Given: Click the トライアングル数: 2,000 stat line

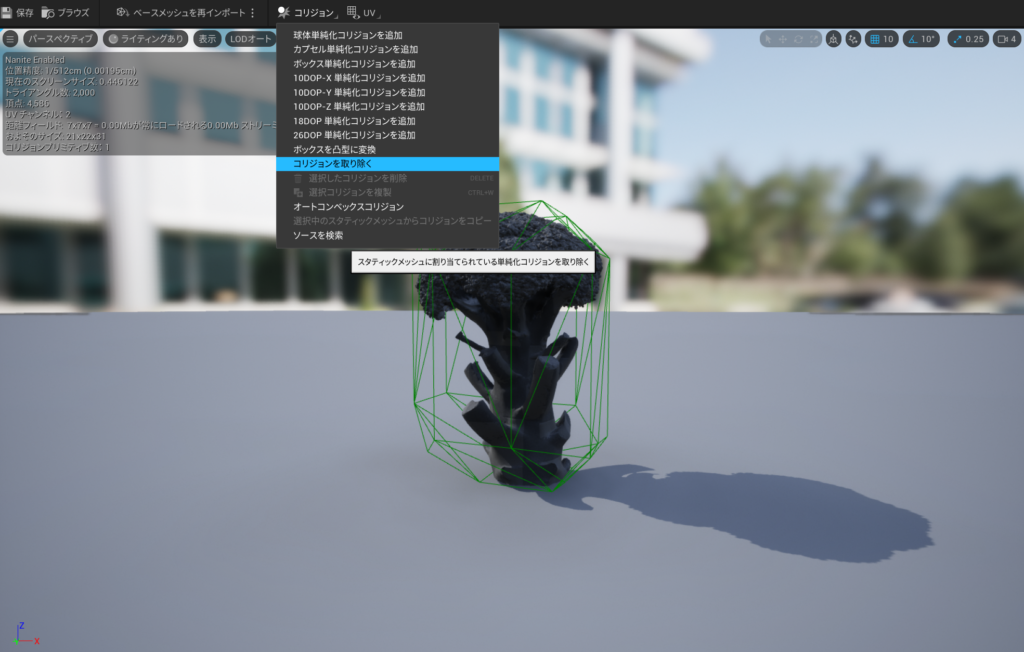Looking at the screenshot, I should (50, 93).
